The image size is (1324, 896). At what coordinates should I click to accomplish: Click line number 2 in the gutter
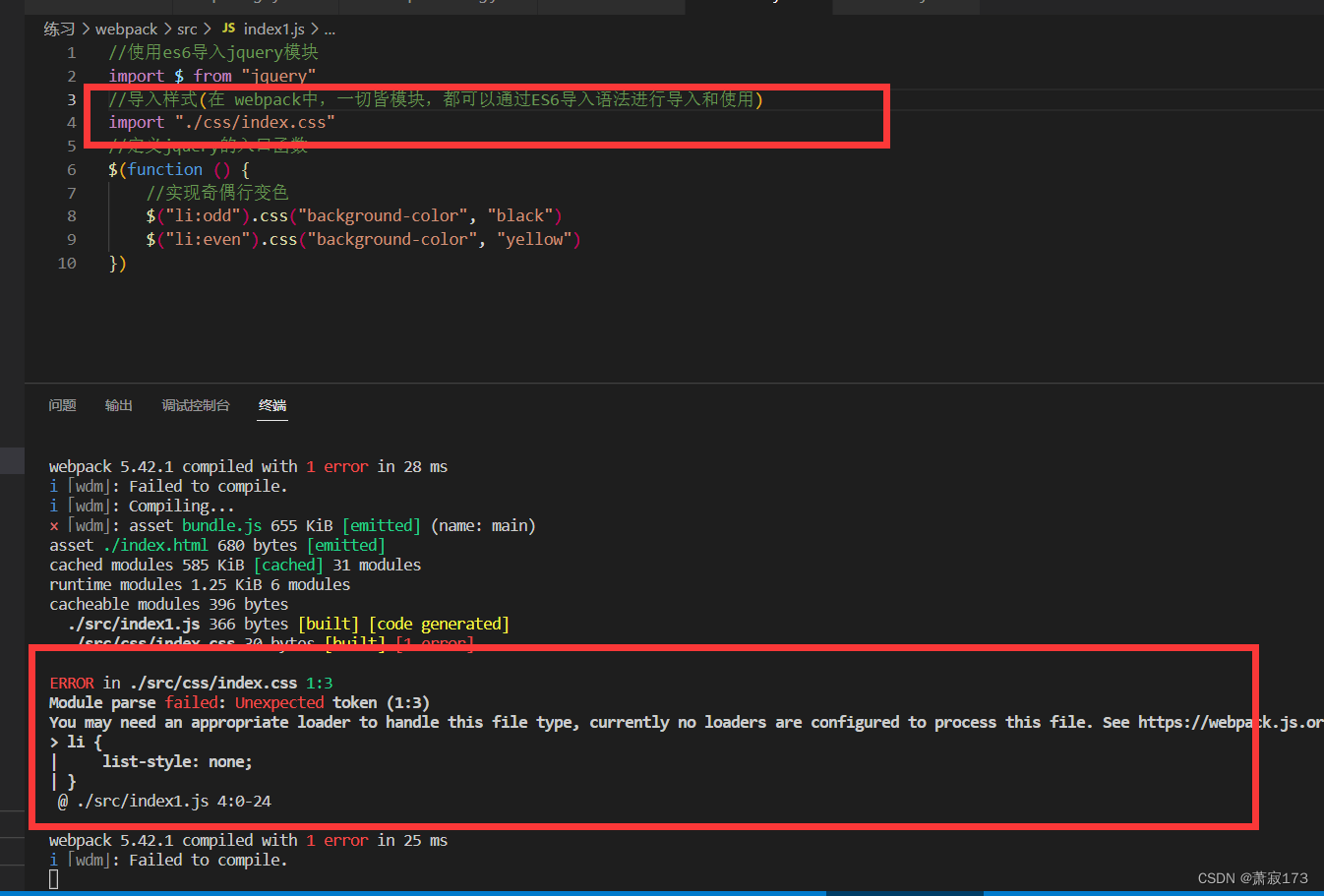[71, 76]
